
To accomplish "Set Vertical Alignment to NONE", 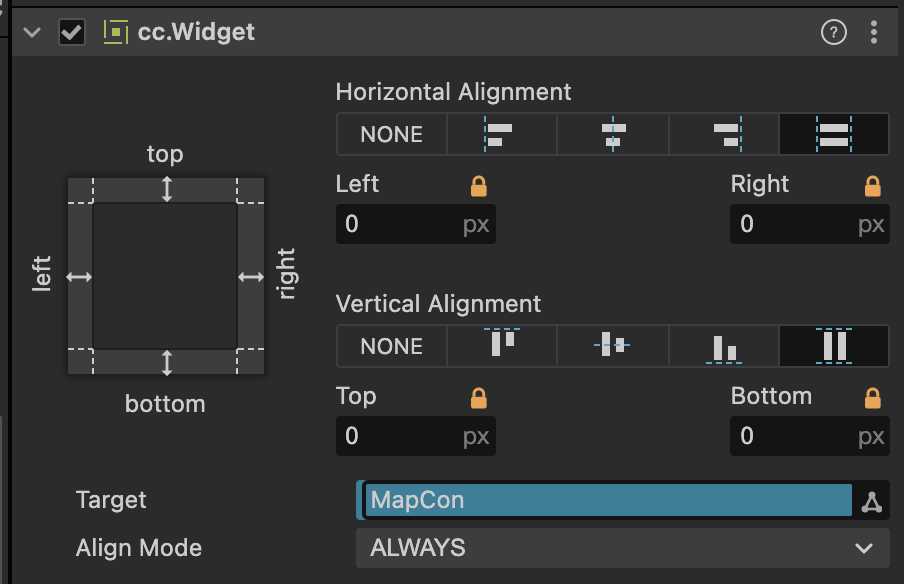I will tap(391, 346).
